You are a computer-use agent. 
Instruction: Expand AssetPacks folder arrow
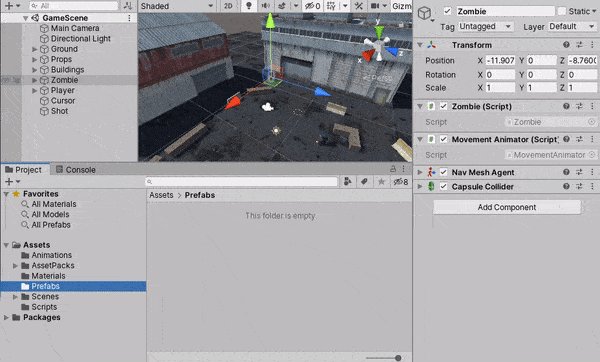15,265
